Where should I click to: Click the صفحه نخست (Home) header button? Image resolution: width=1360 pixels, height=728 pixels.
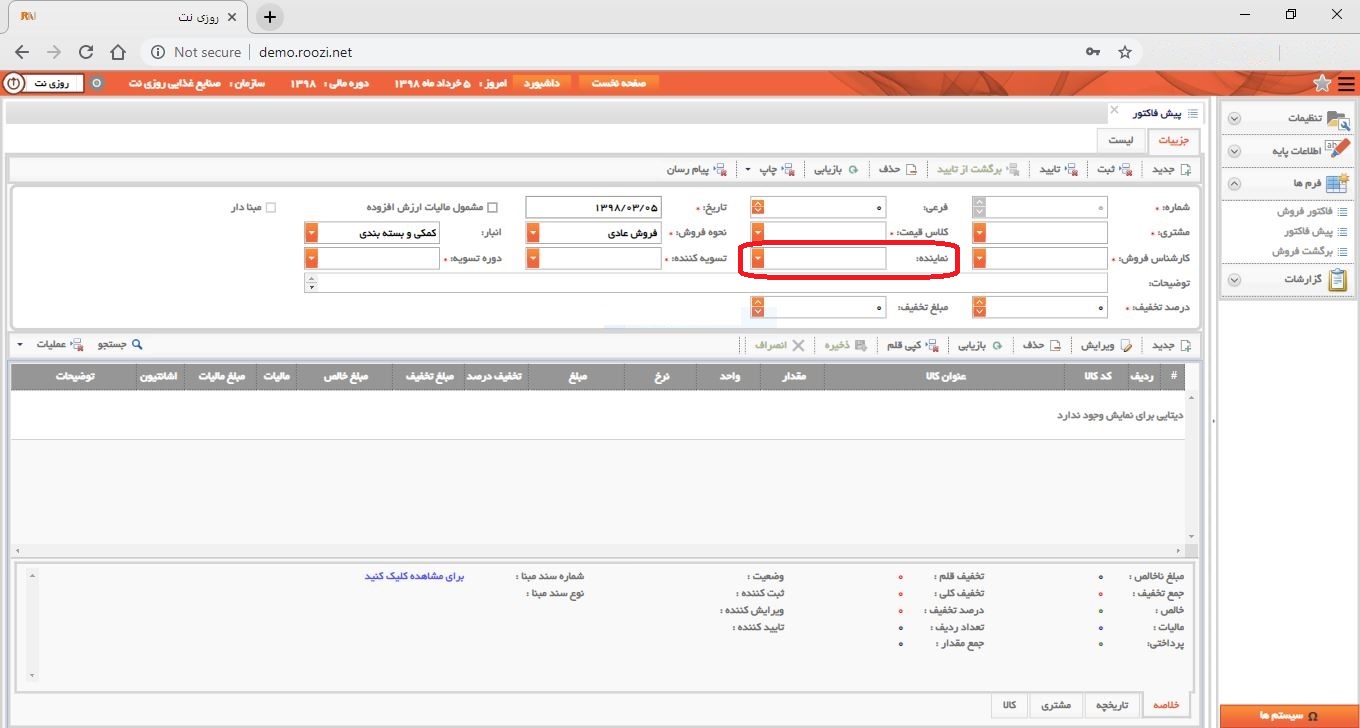click(619, 83)
